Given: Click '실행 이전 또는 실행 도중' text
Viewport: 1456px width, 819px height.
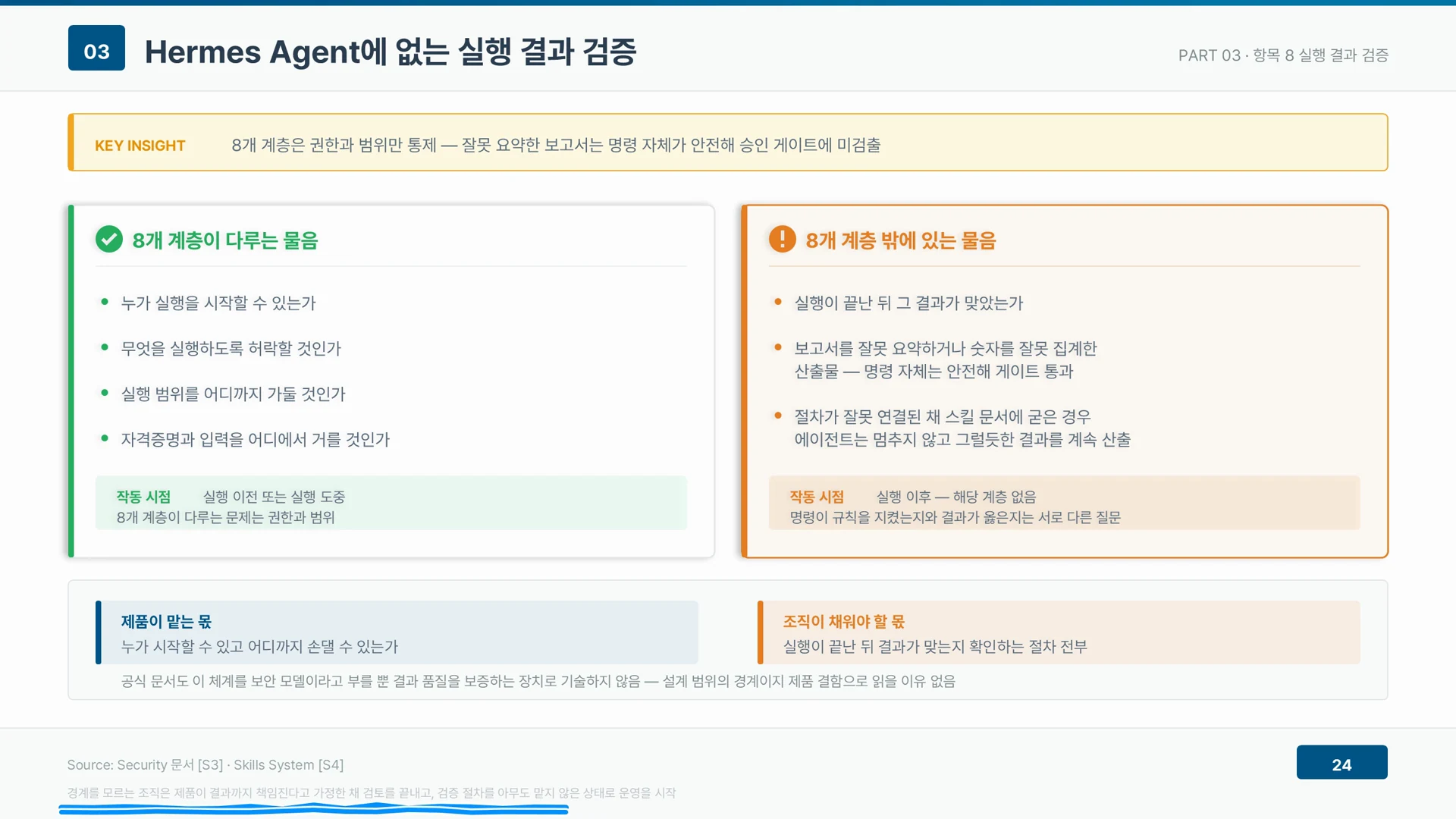Looking at the screenshot, I should (274, 497).
